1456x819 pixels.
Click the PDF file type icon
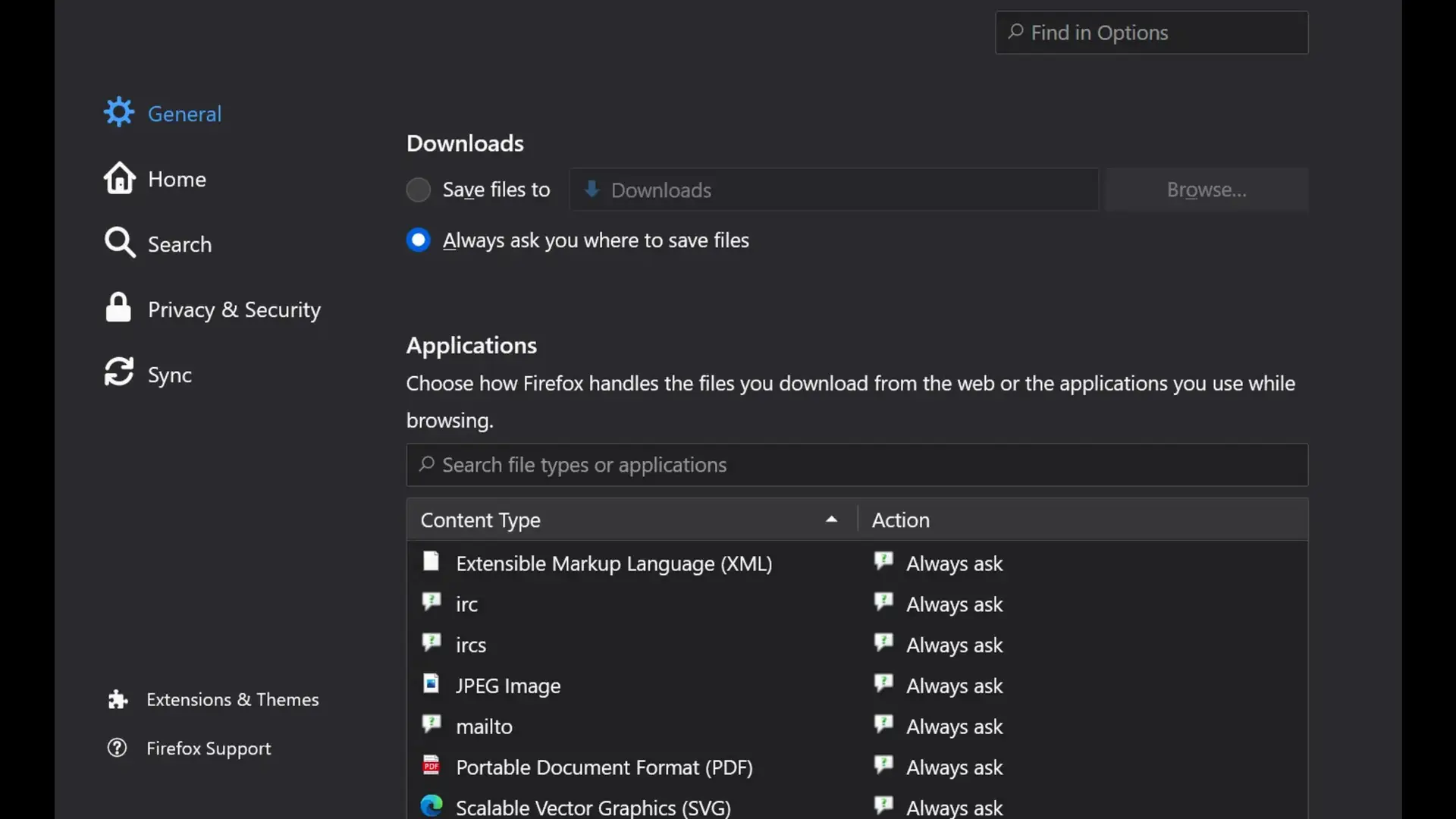coord(431,765)
